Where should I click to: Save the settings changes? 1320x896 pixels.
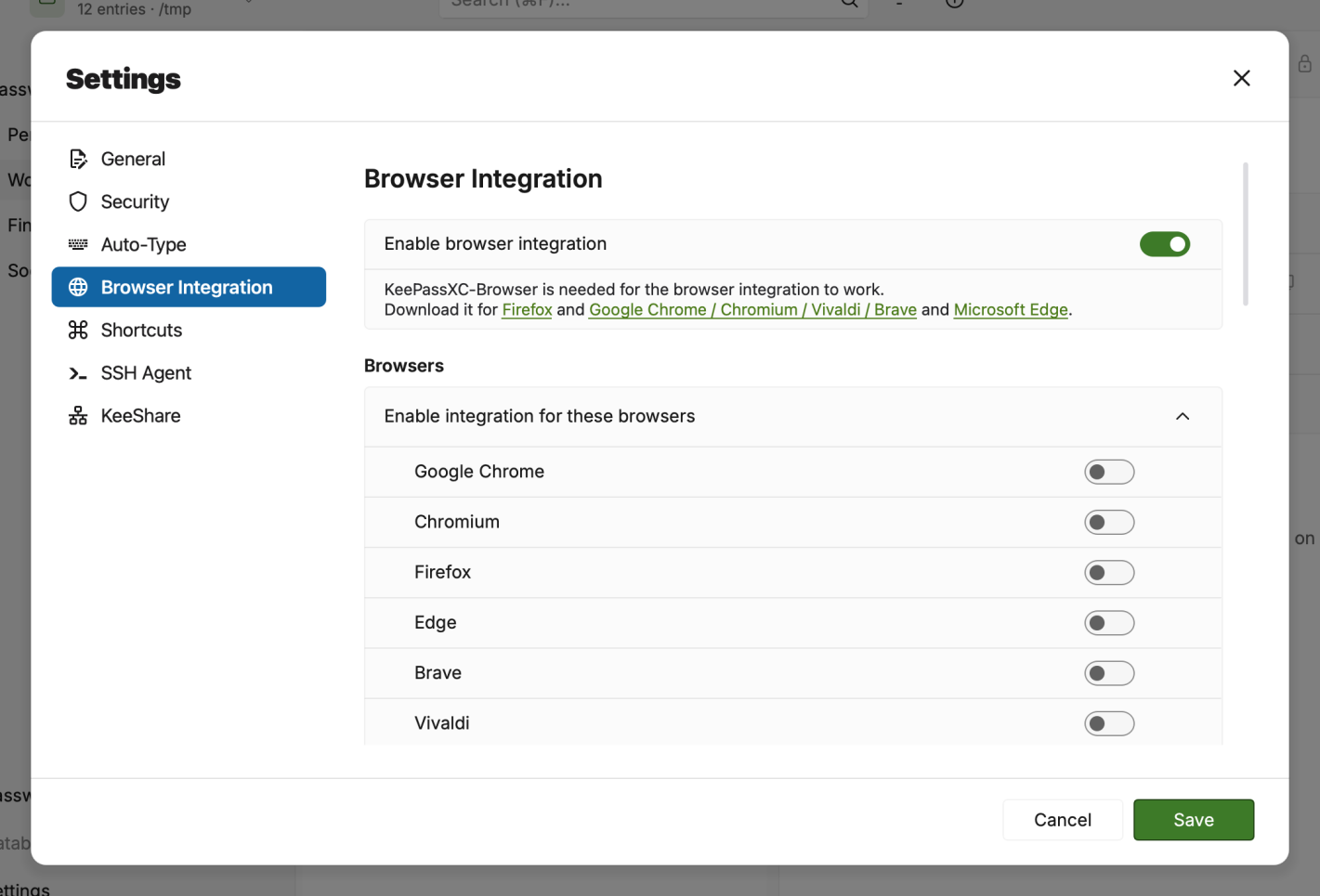coord(1194,820)
